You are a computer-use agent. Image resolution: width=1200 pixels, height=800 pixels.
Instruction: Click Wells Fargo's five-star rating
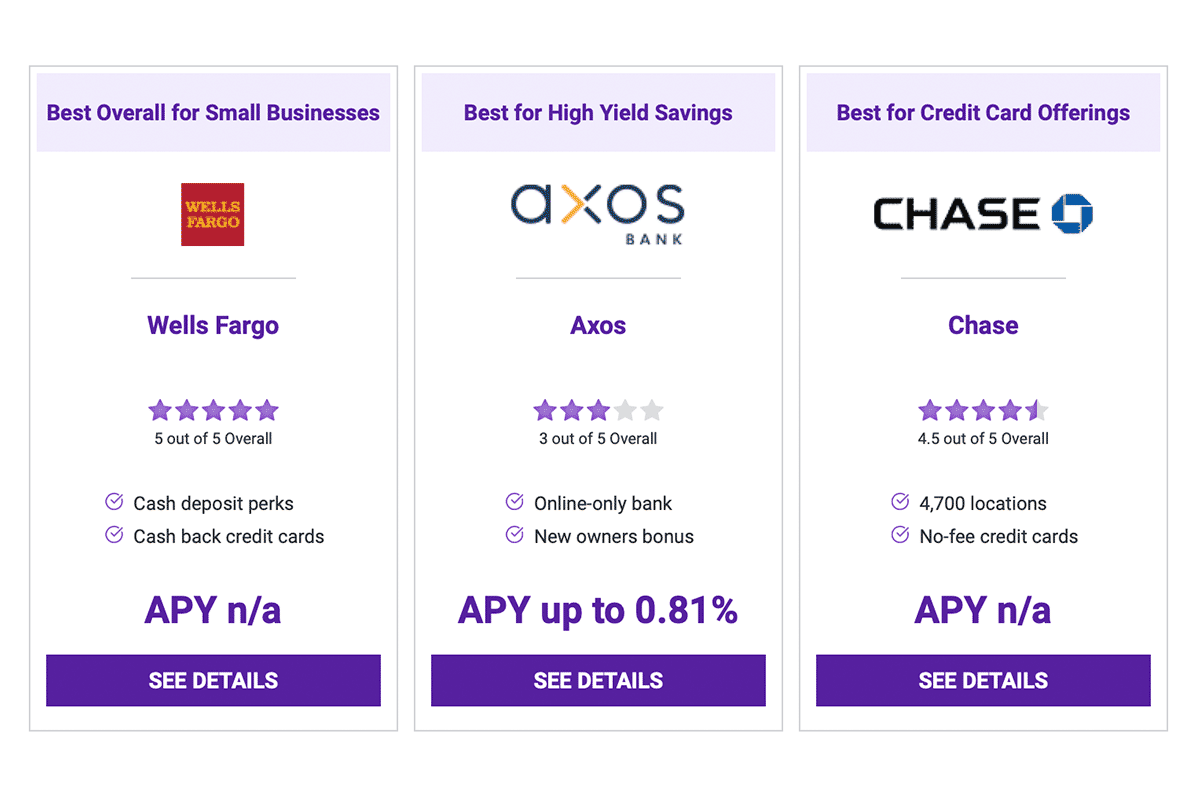coord(213,410)
